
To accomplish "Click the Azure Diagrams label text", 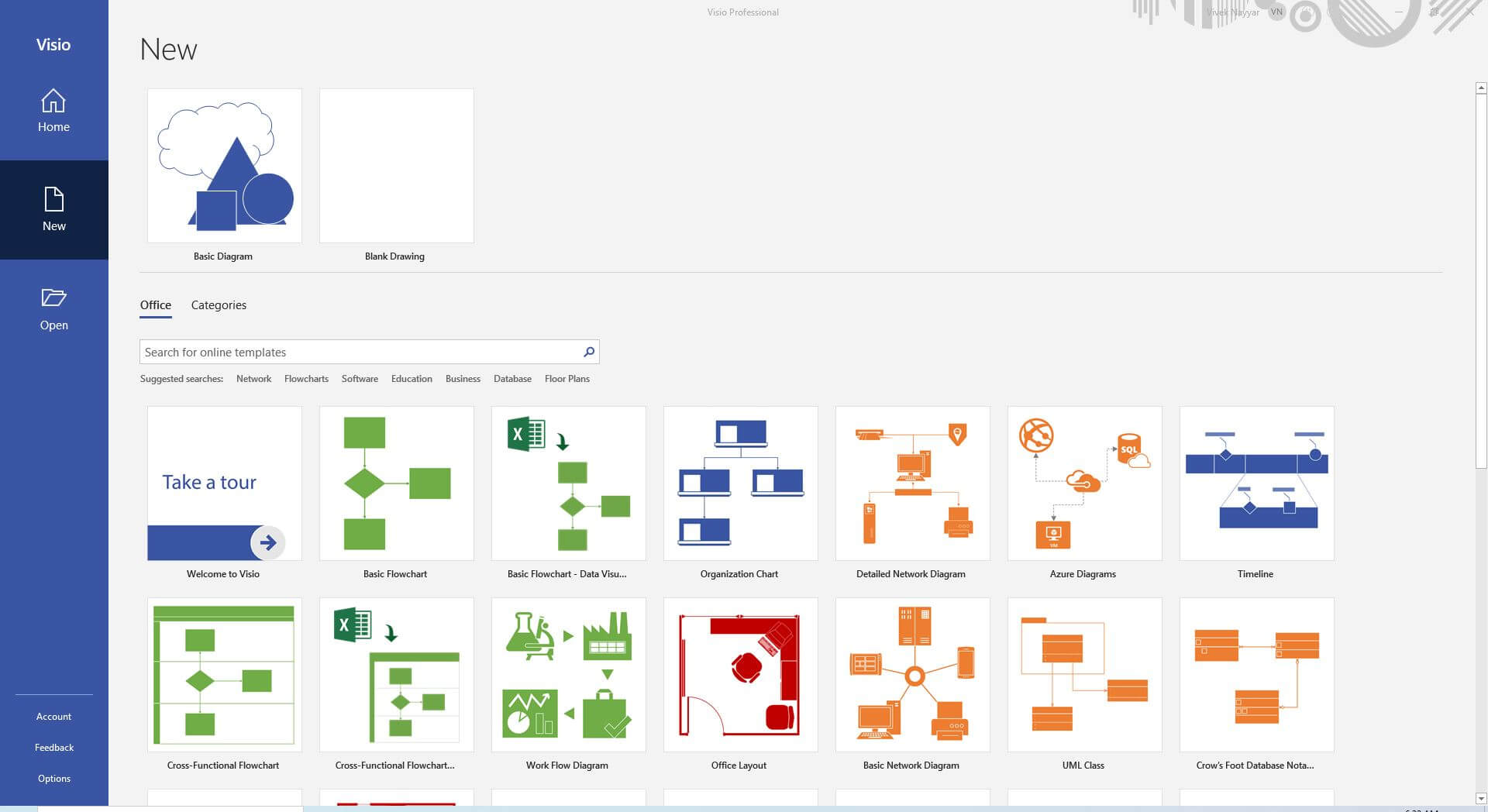I will click(x=1083, y=574).
